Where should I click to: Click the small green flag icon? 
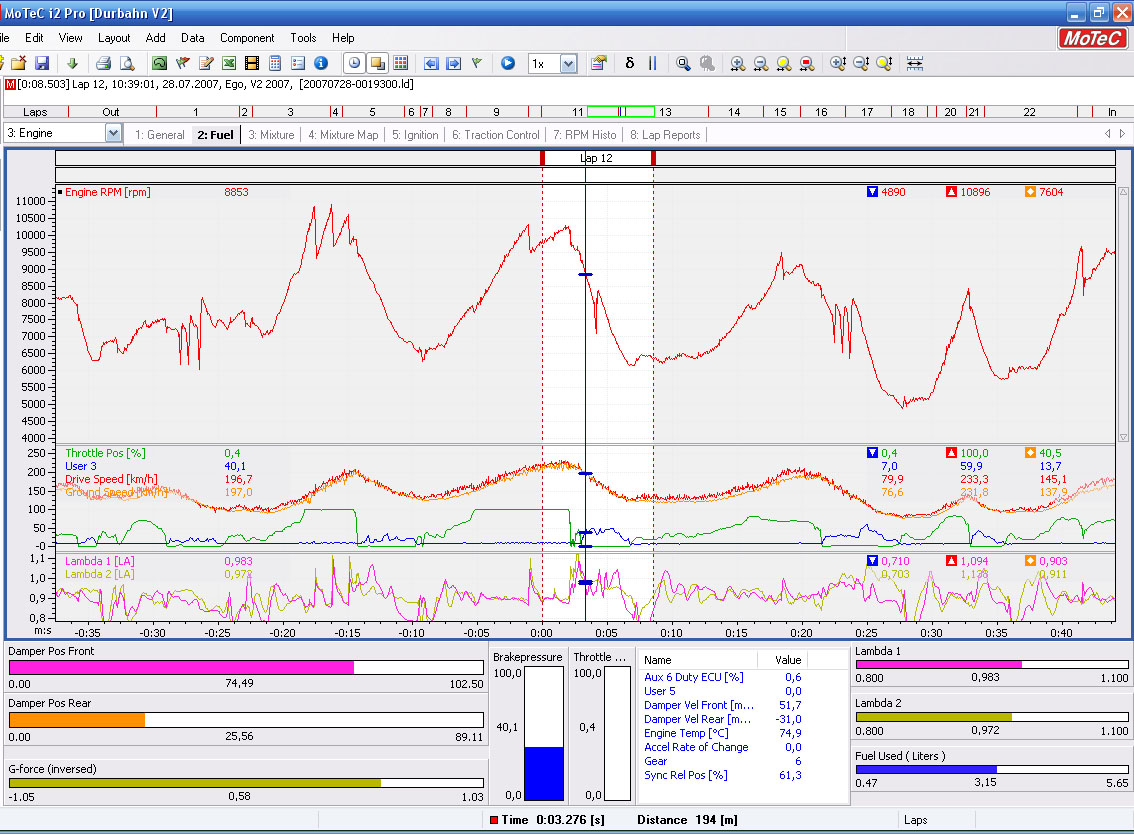pos(477,64)
